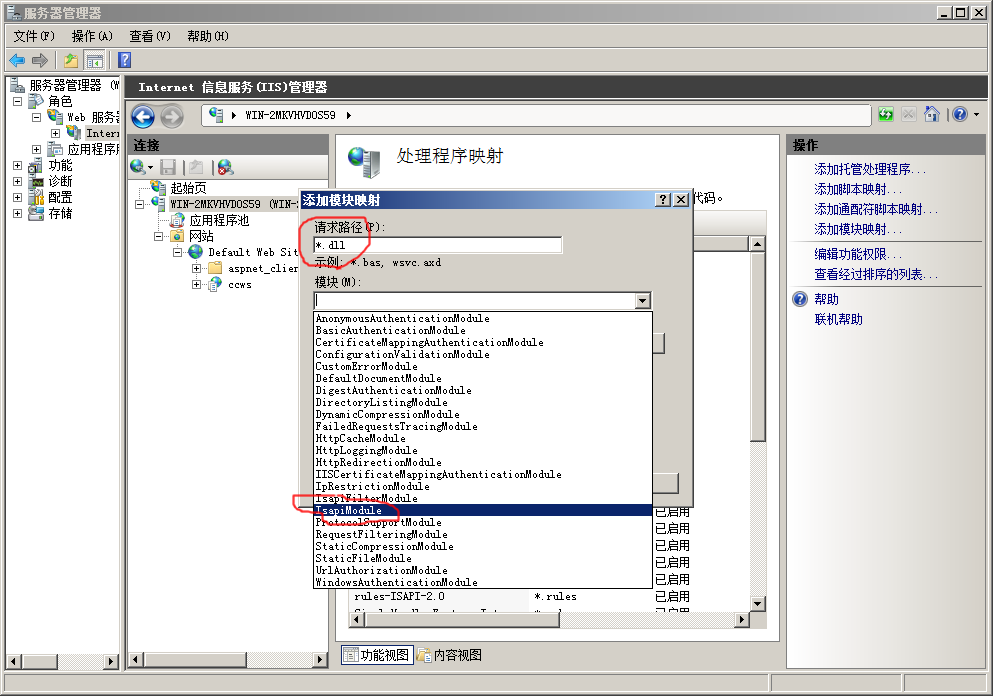Collapse the 角色 tree node
This screenshot has width=993, height=696.
pos(17,101)
